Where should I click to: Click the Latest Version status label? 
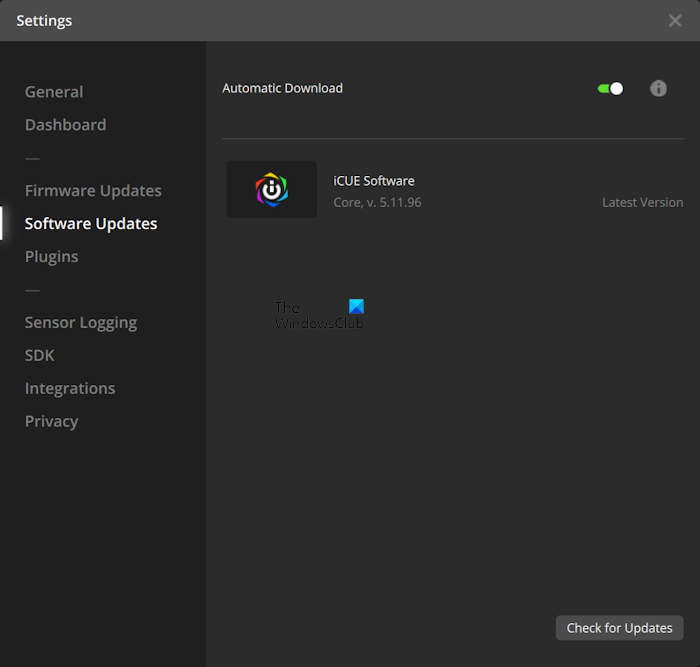coord(642,202)
